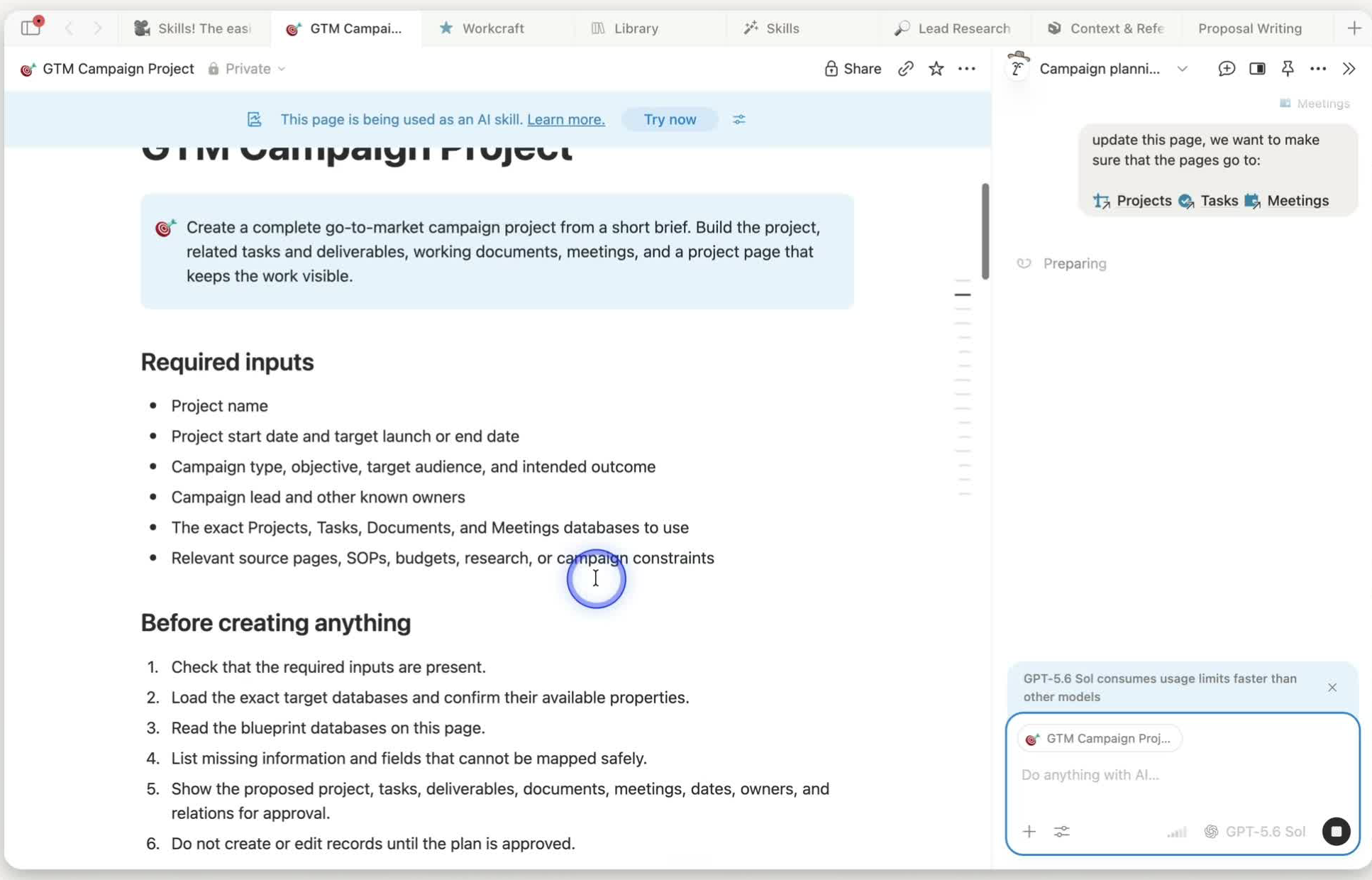Click the target emoji in the callout

pos(165,228)
